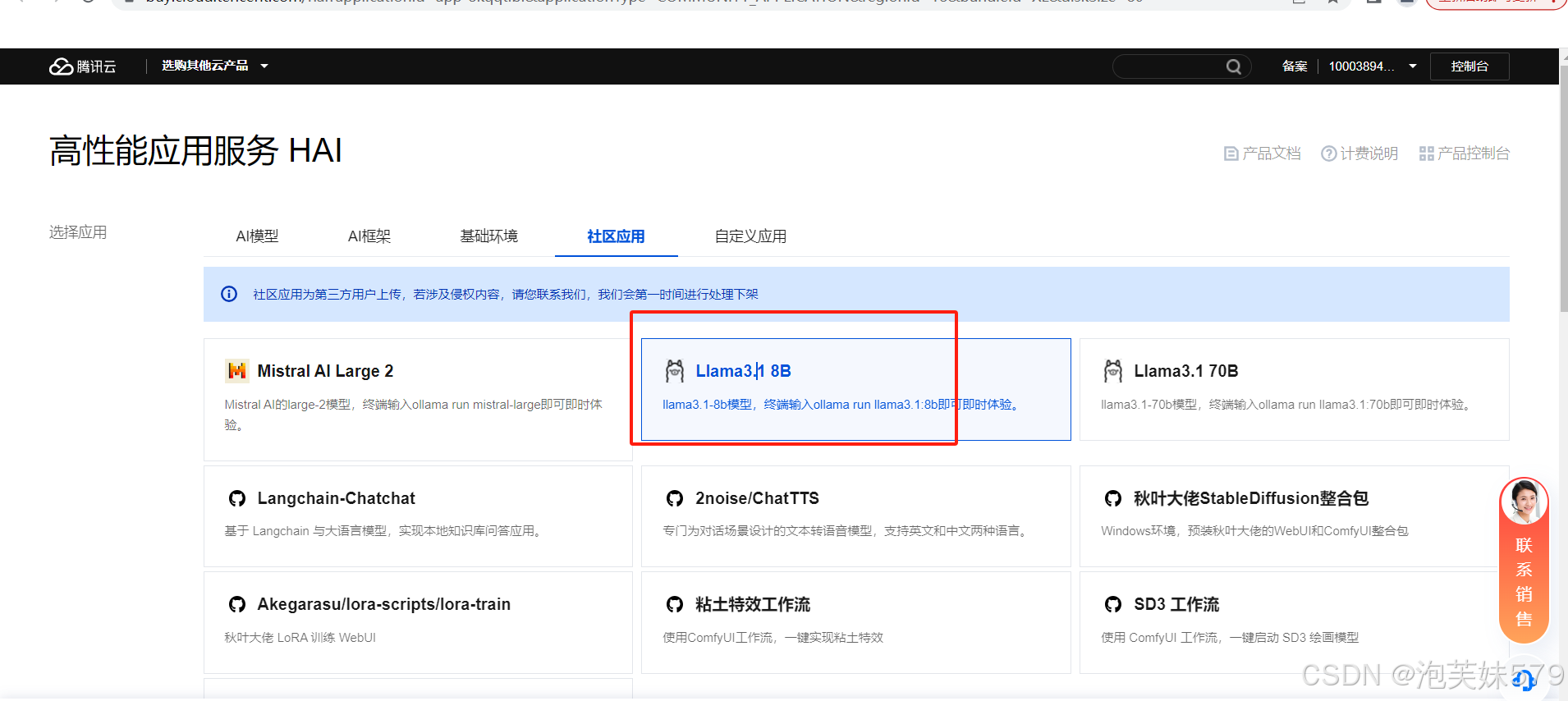The width and height of the screenshot is (1568, 701).
Task: Click GitHub icon beside 粘土特效工作流
Action: (675, 604)
